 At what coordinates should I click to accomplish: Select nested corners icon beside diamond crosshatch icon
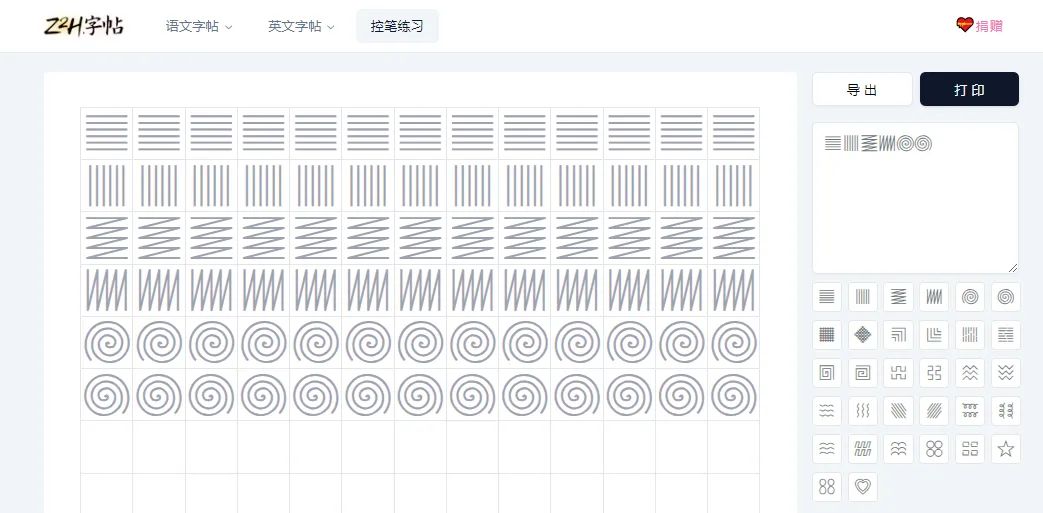(x=898, y=335)
